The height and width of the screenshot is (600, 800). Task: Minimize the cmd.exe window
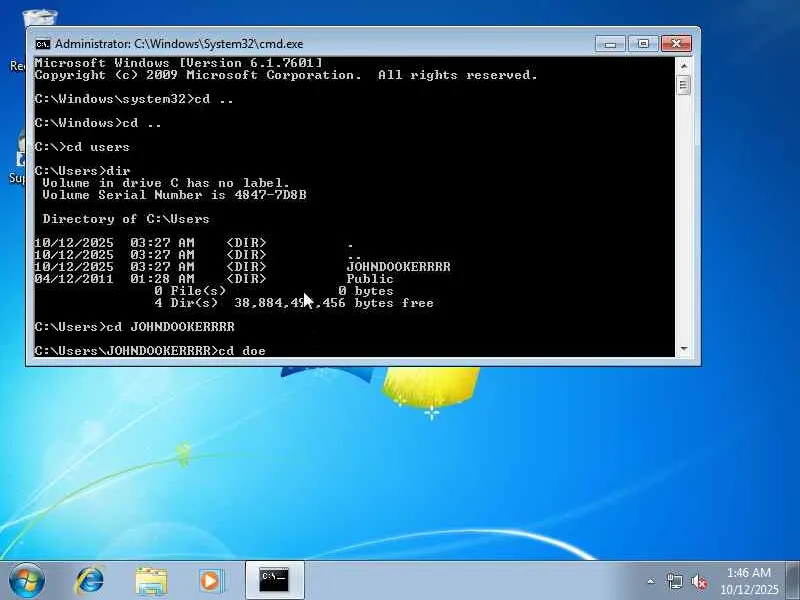tap(610, 44)
